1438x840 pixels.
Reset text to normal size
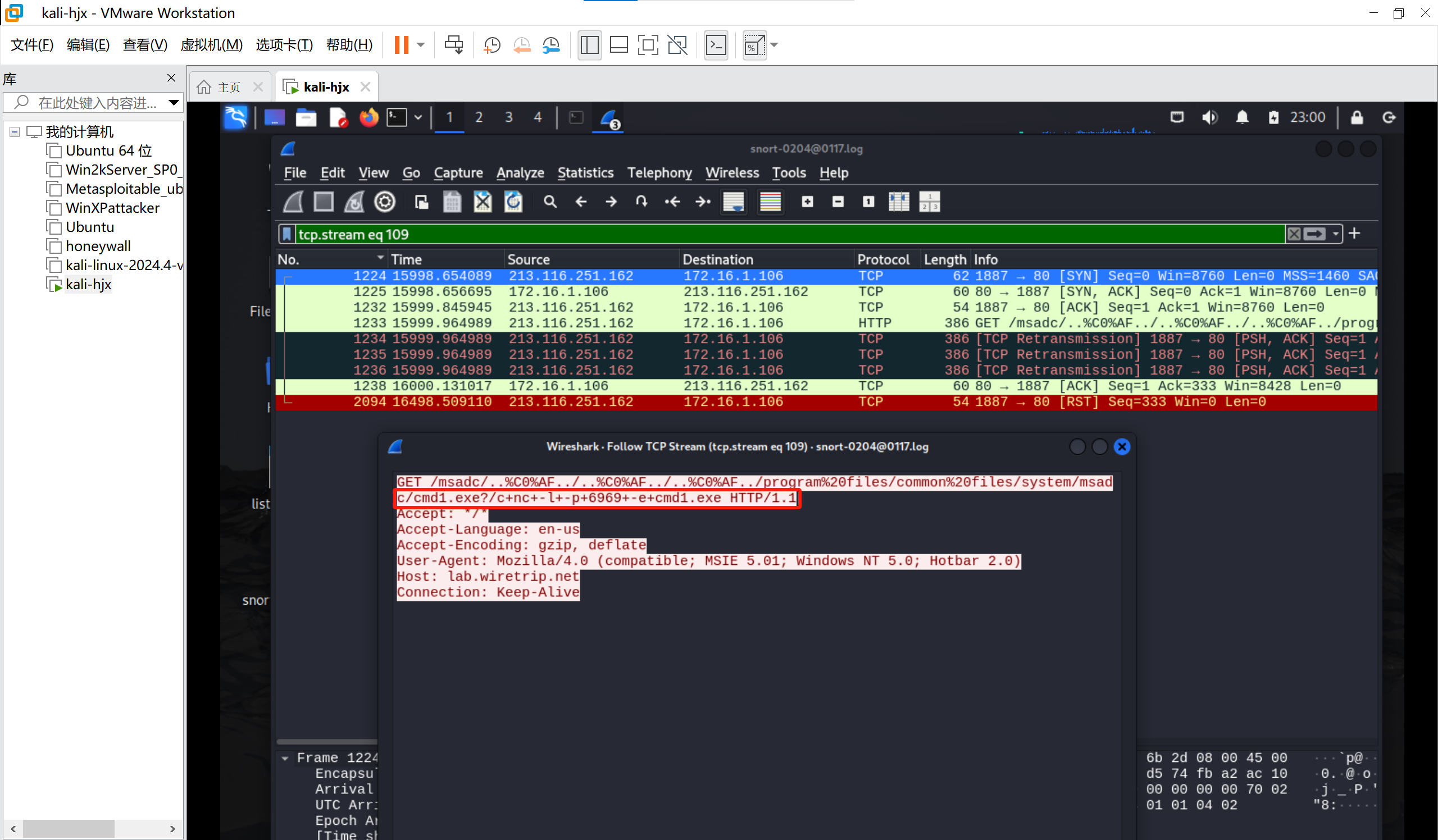(x=868, y=202)
